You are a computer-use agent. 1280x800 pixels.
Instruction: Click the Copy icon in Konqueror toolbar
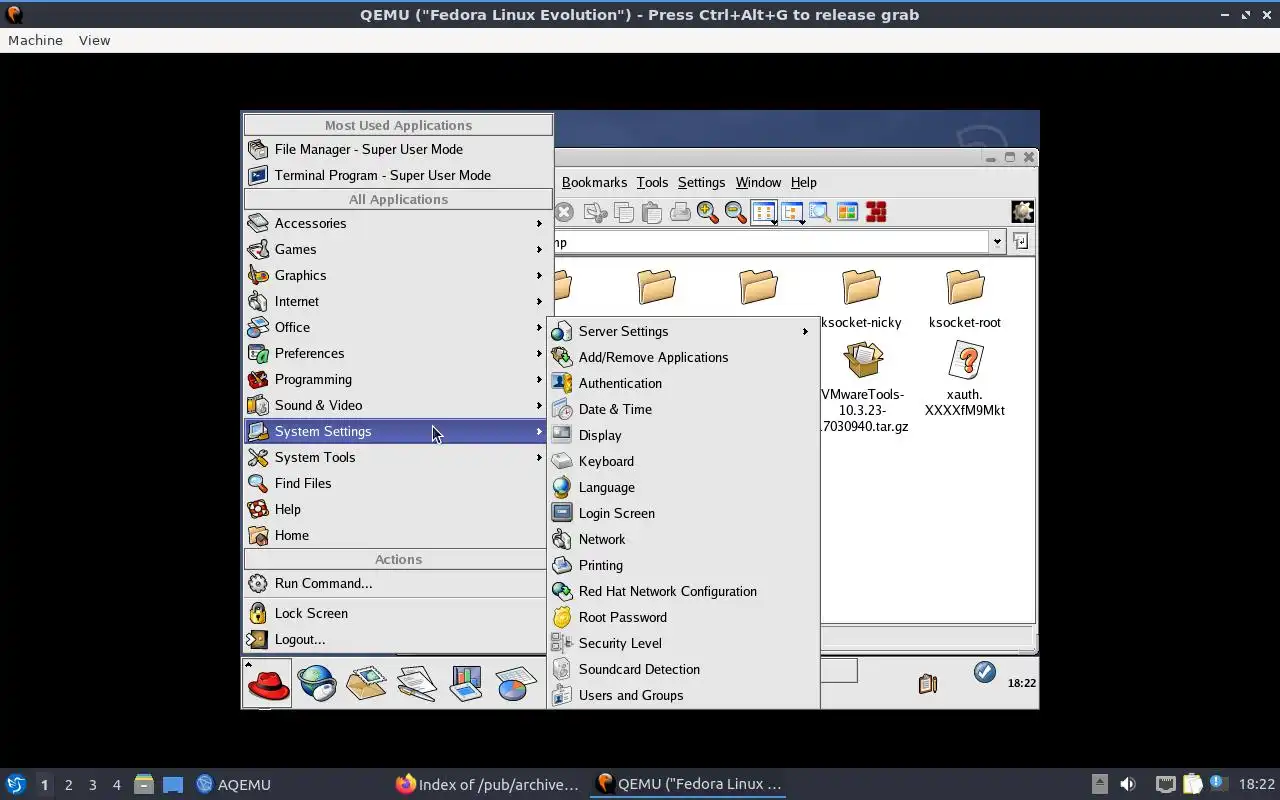click(x=624, y=212)
